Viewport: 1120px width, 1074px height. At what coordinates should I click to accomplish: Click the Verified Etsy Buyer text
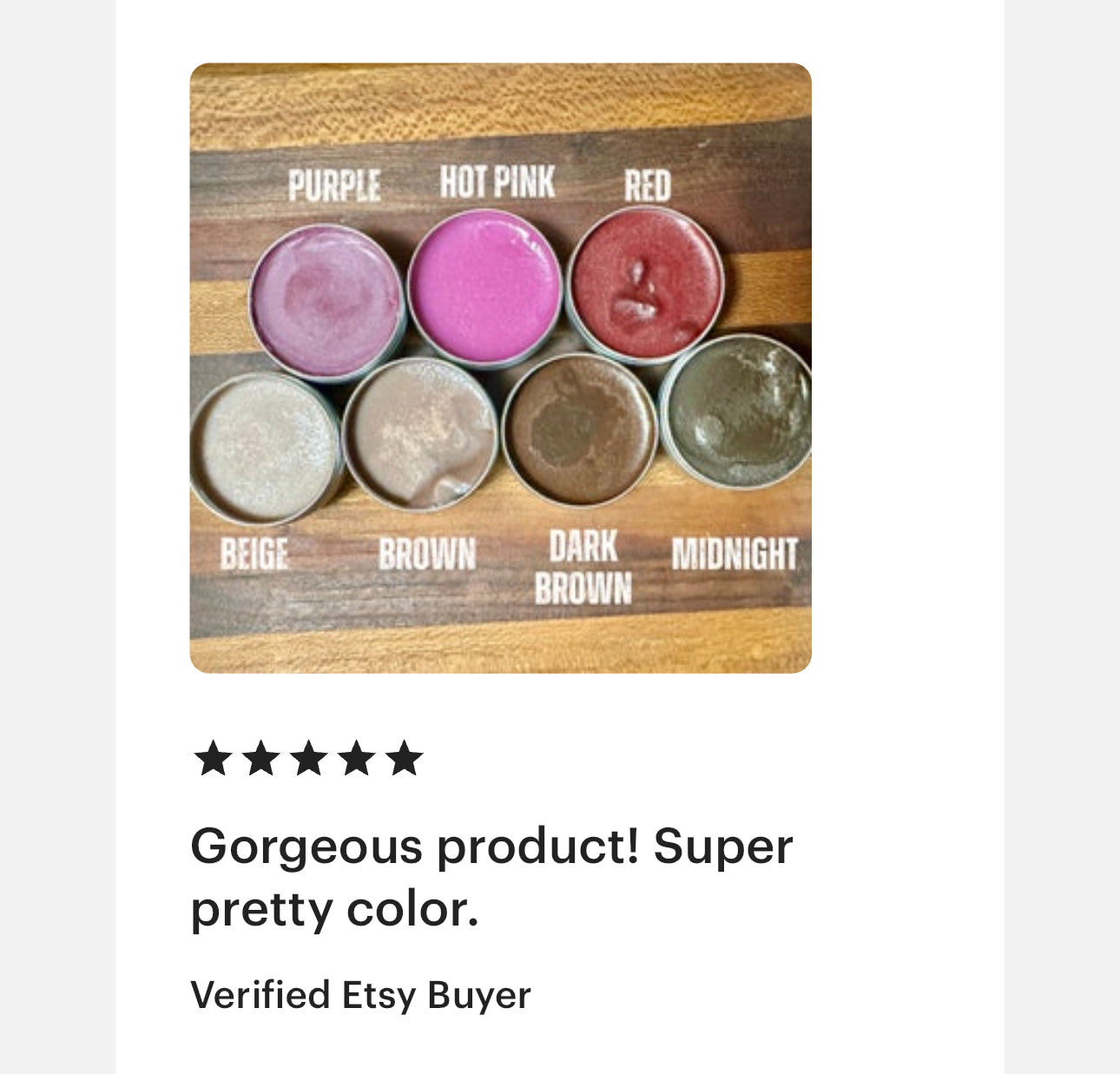(360, 995)
